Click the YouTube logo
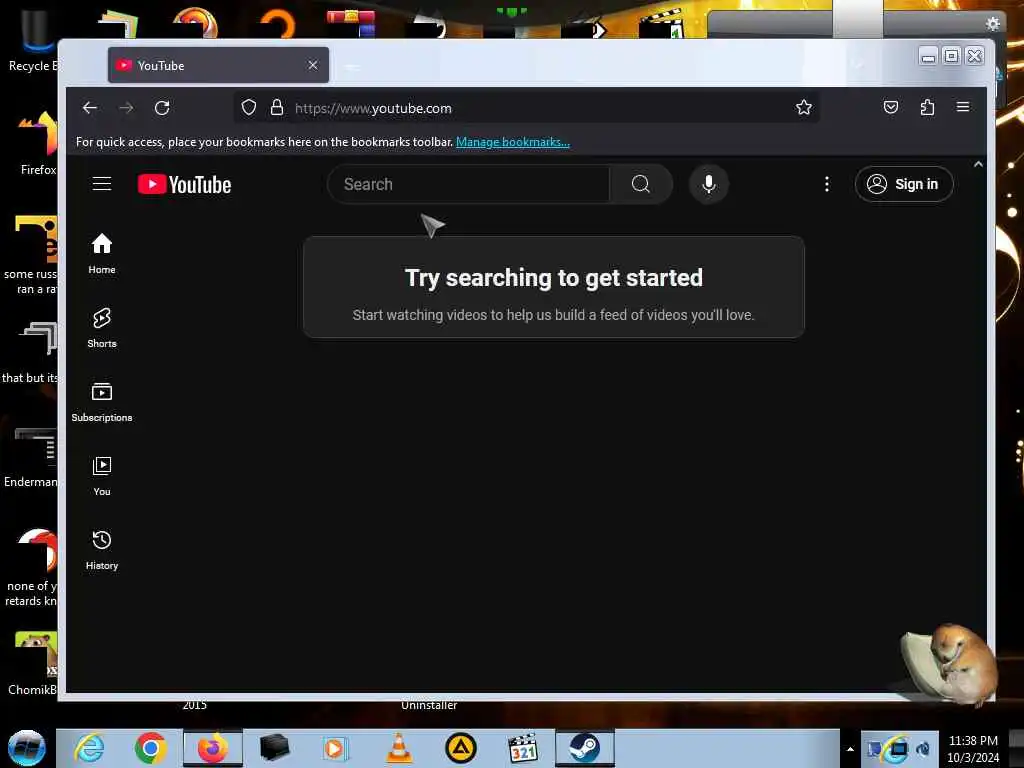Viewport: 1024px width, 768px height. (184, 185)
